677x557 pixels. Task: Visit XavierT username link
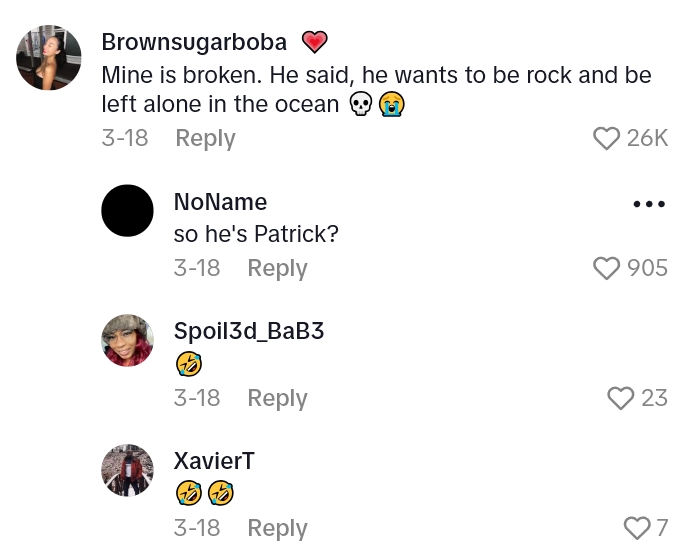[214, 461]
